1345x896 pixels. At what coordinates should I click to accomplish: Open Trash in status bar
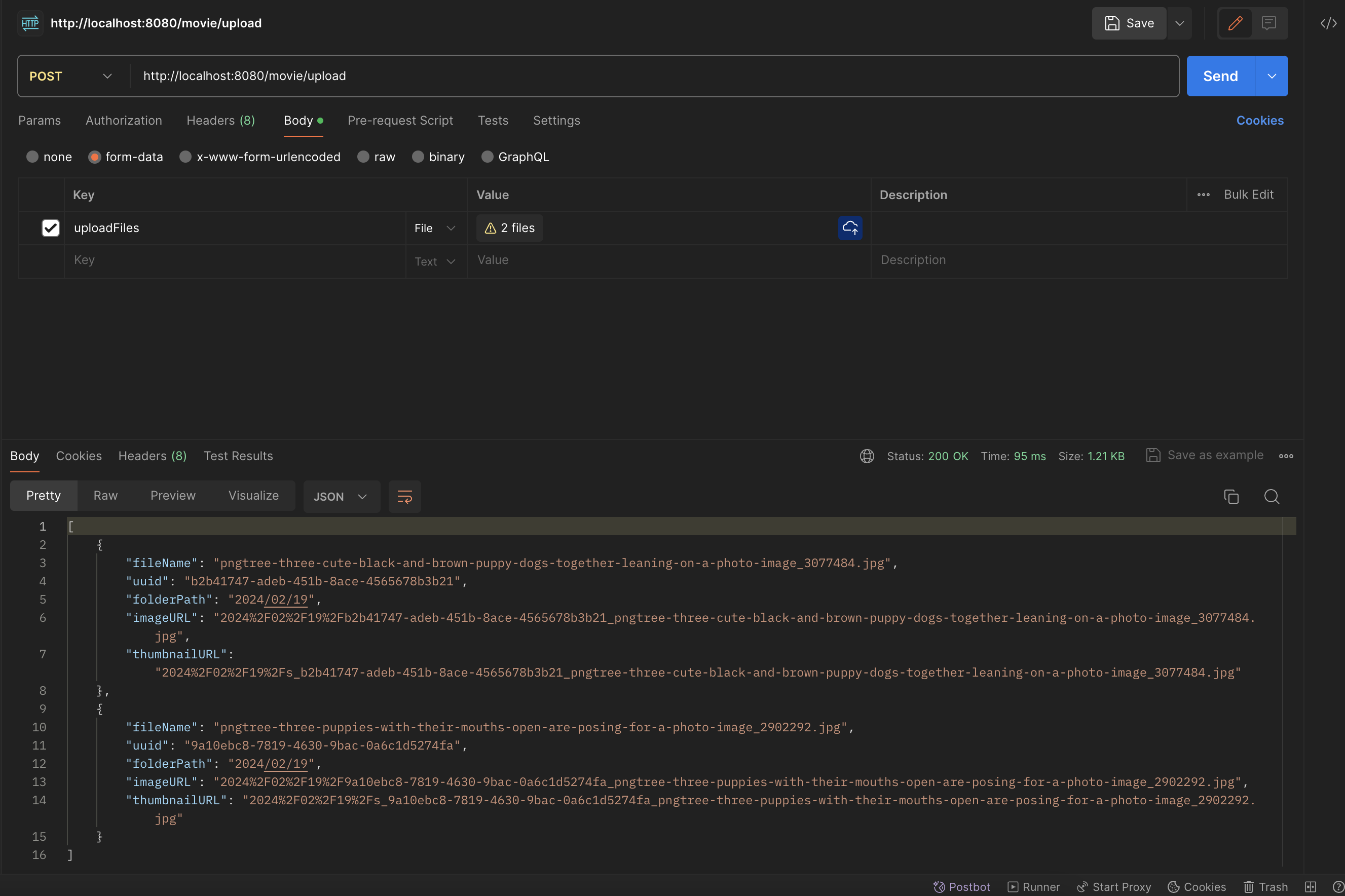(1265, 886)
